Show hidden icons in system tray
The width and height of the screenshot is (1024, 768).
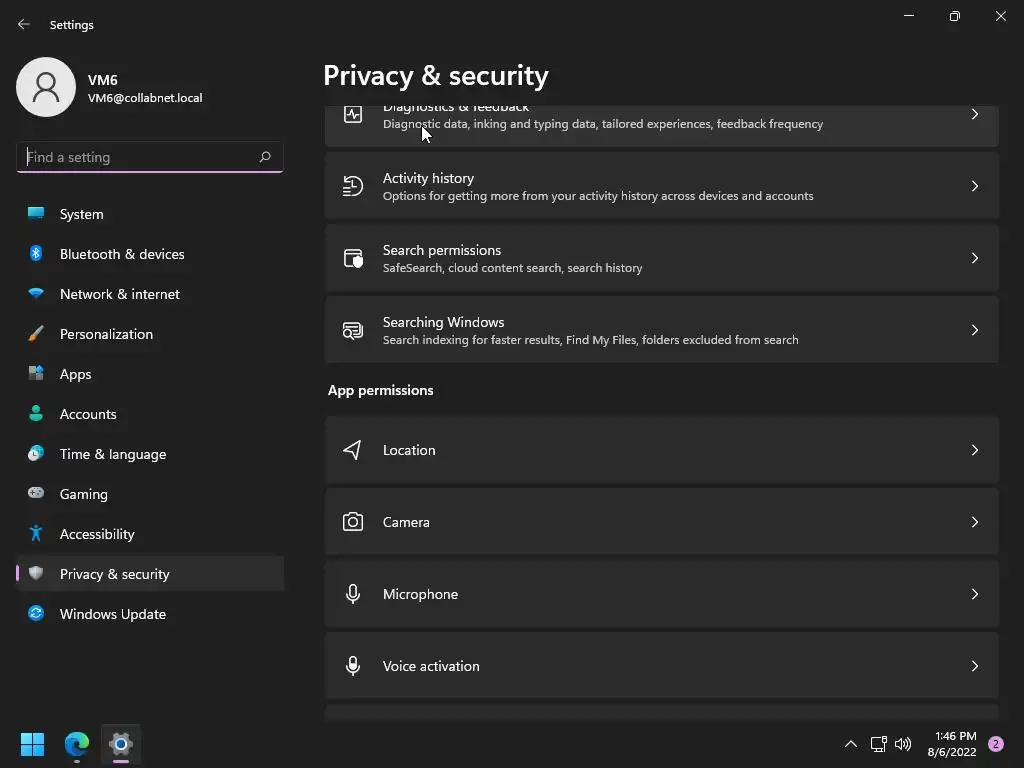850,744
